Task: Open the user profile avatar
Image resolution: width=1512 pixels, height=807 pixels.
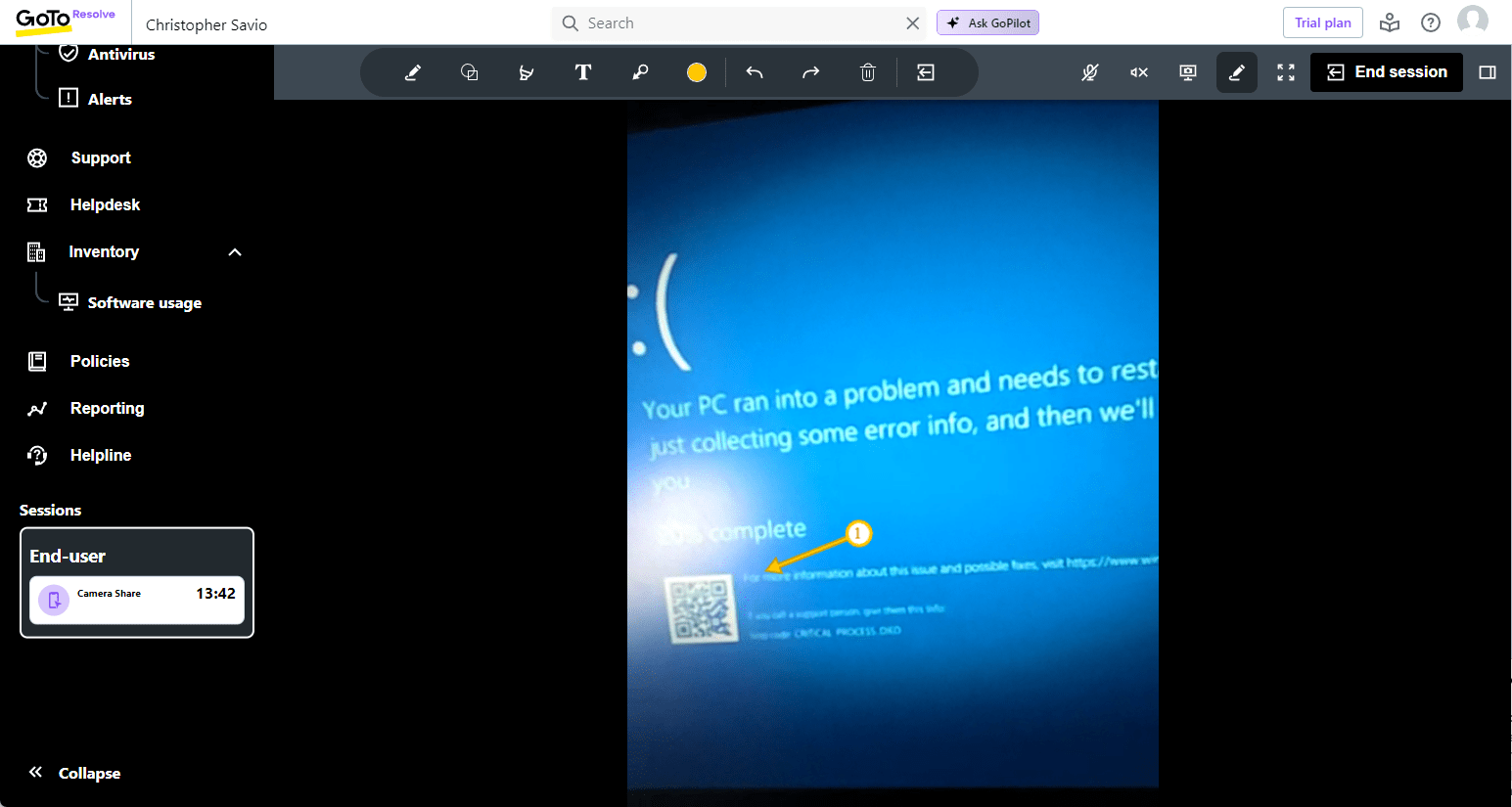Action: pos(1473,21)
